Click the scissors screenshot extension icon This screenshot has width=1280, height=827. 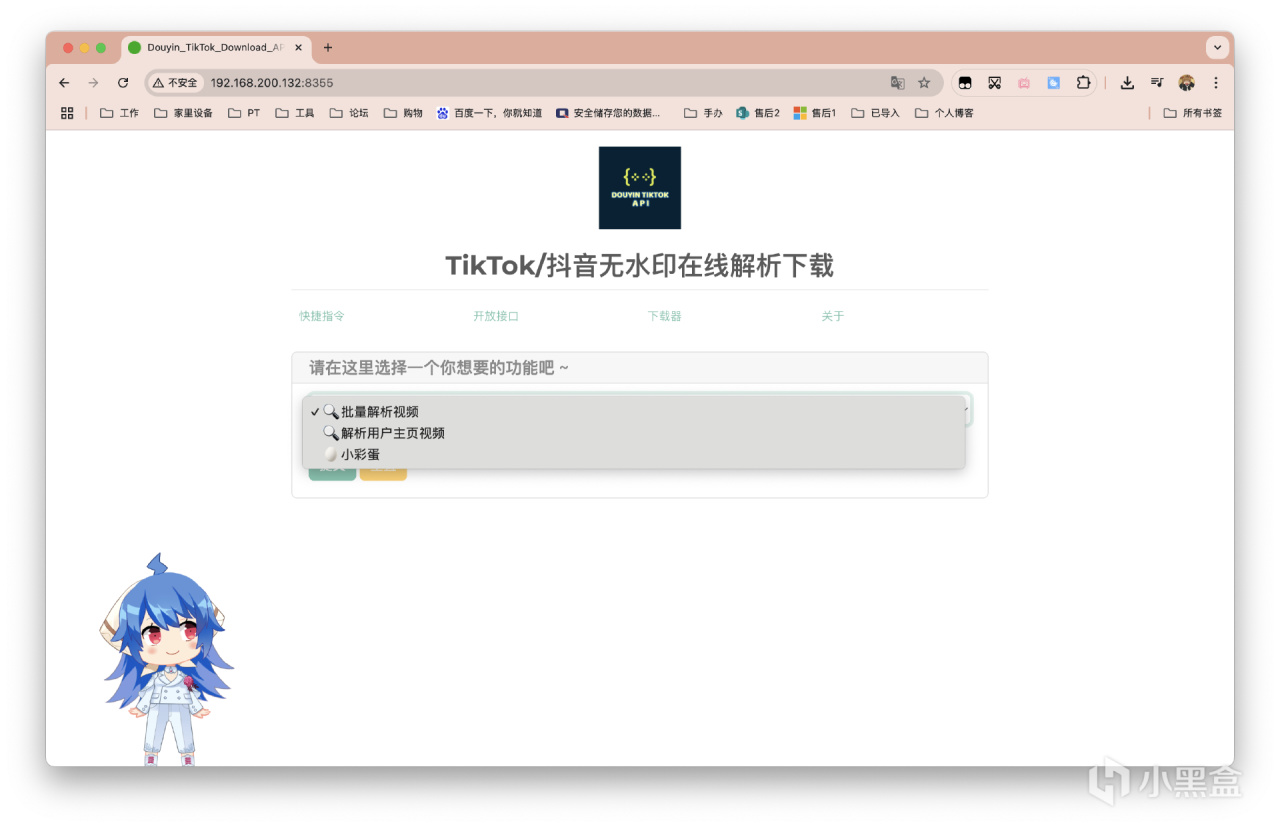pos(994,83)
